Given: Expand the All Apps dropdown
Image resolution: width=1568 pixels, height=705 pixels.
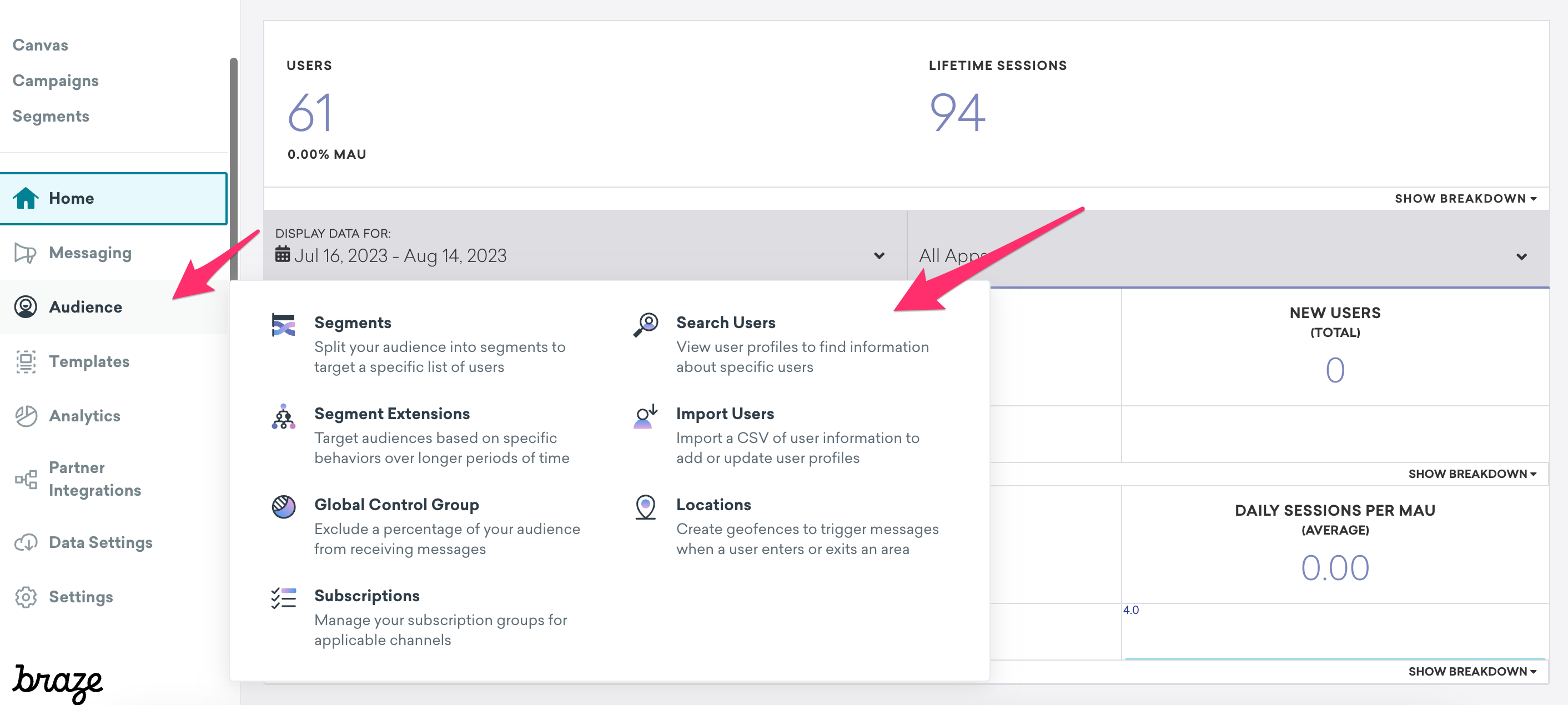Looking at the screenshot, I should 1520,256.
